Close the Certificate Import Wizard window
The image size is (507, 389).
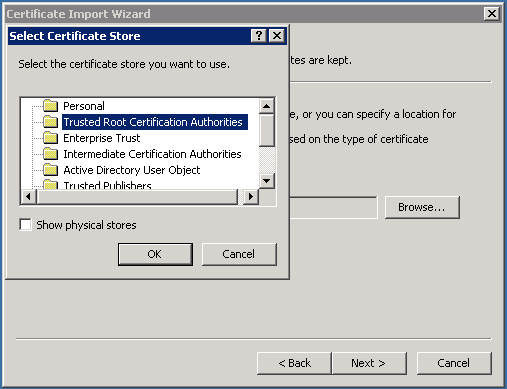click(x=492, y=14)
